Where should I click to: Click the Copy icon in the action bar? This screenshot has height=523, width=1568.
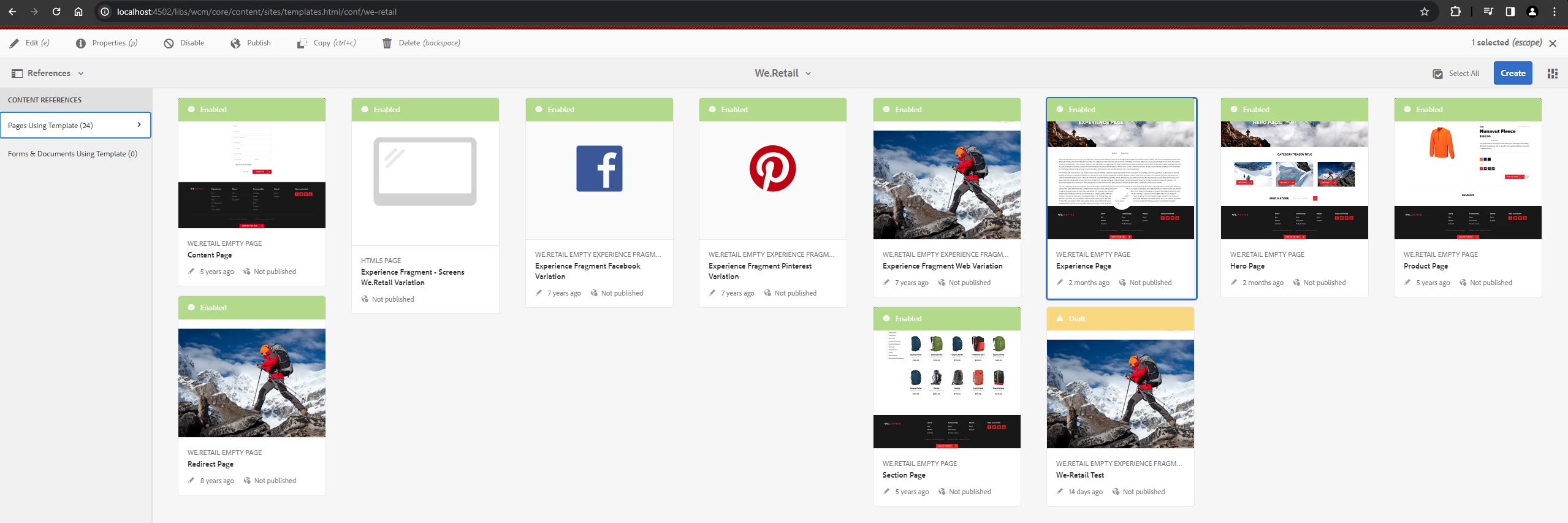click(x=302, y=44)
